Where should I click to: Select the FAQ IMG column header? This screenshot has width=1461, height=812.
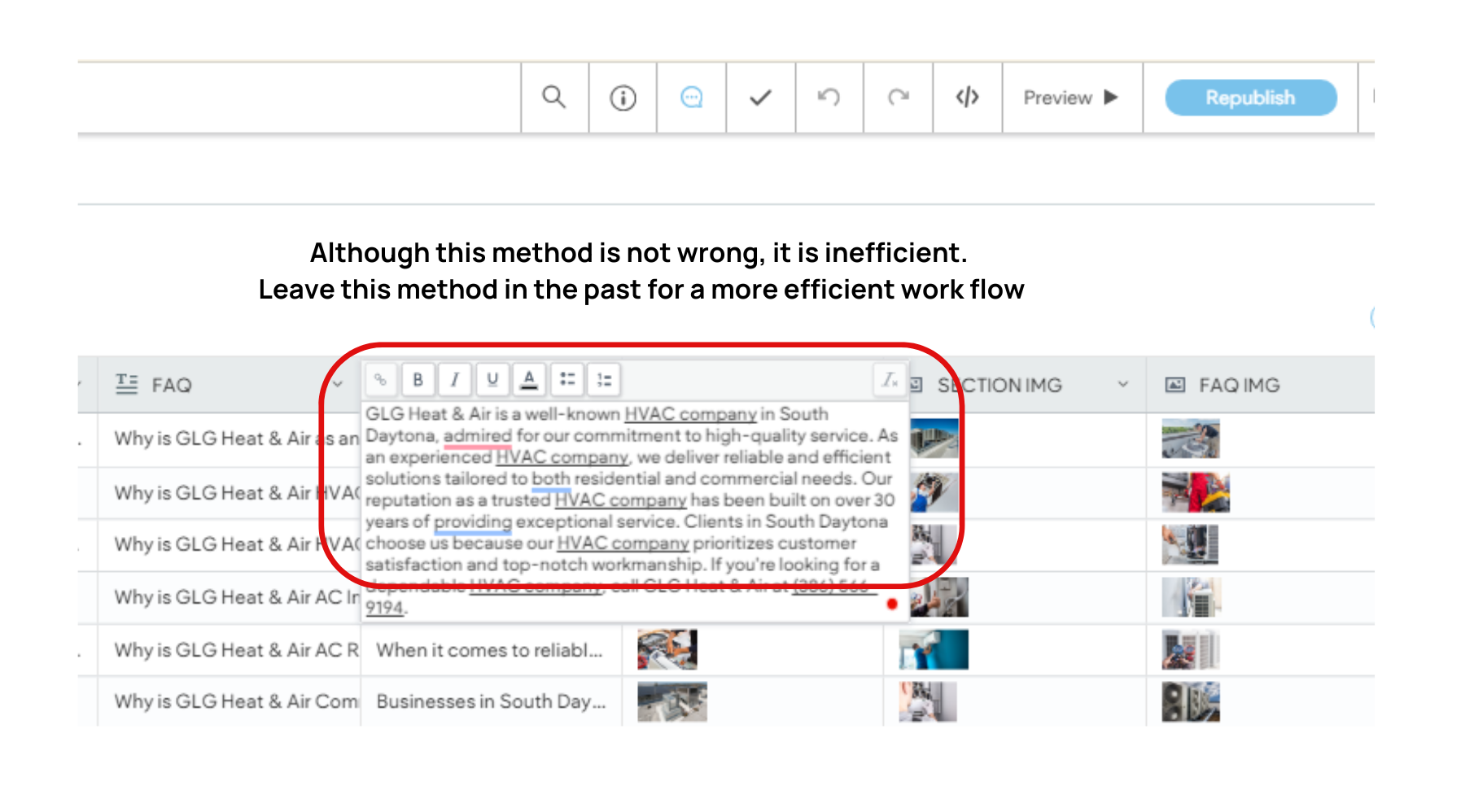(x=1260, y=385)
